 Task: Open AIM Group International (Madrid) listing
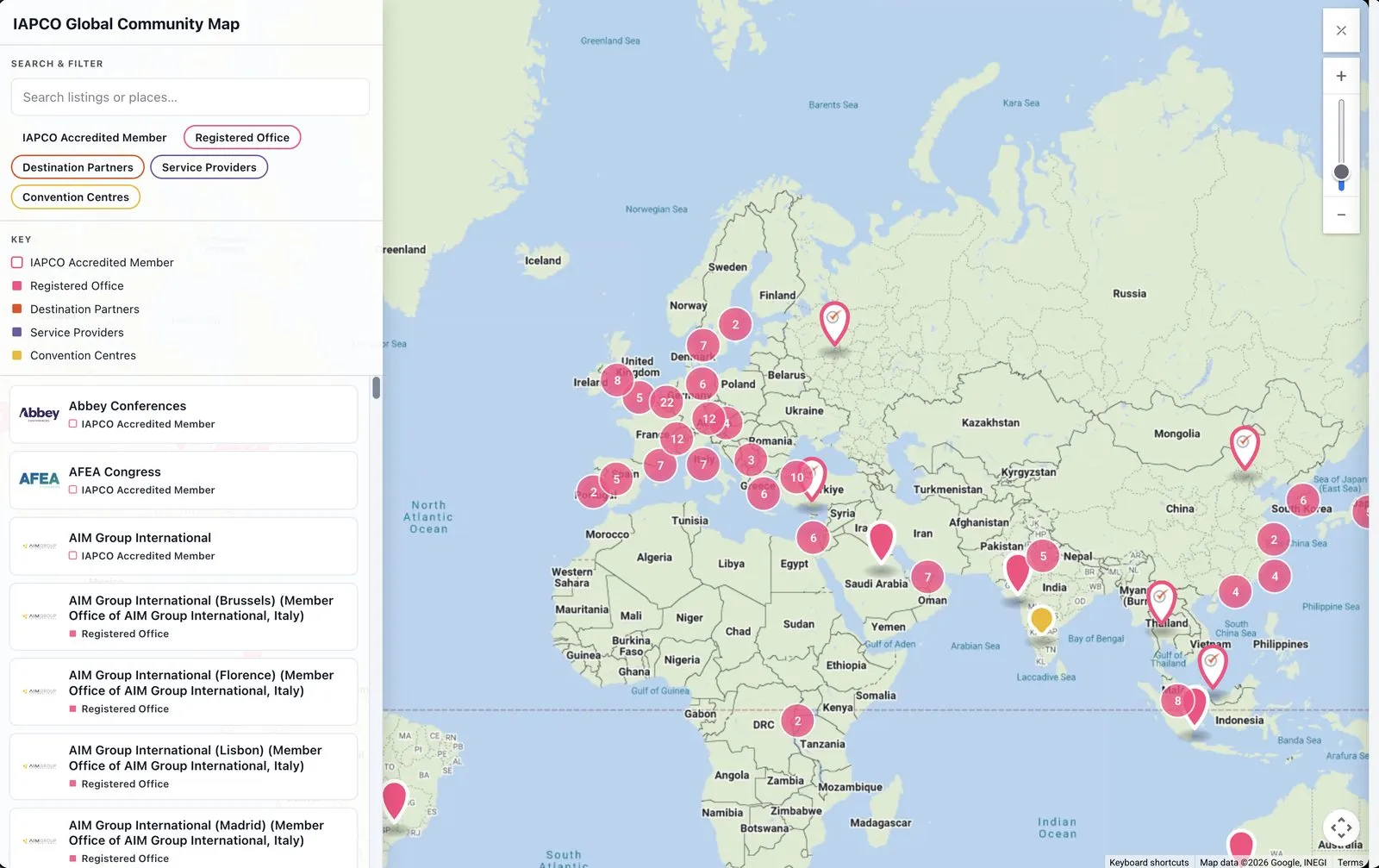click(x=184, y=840)
